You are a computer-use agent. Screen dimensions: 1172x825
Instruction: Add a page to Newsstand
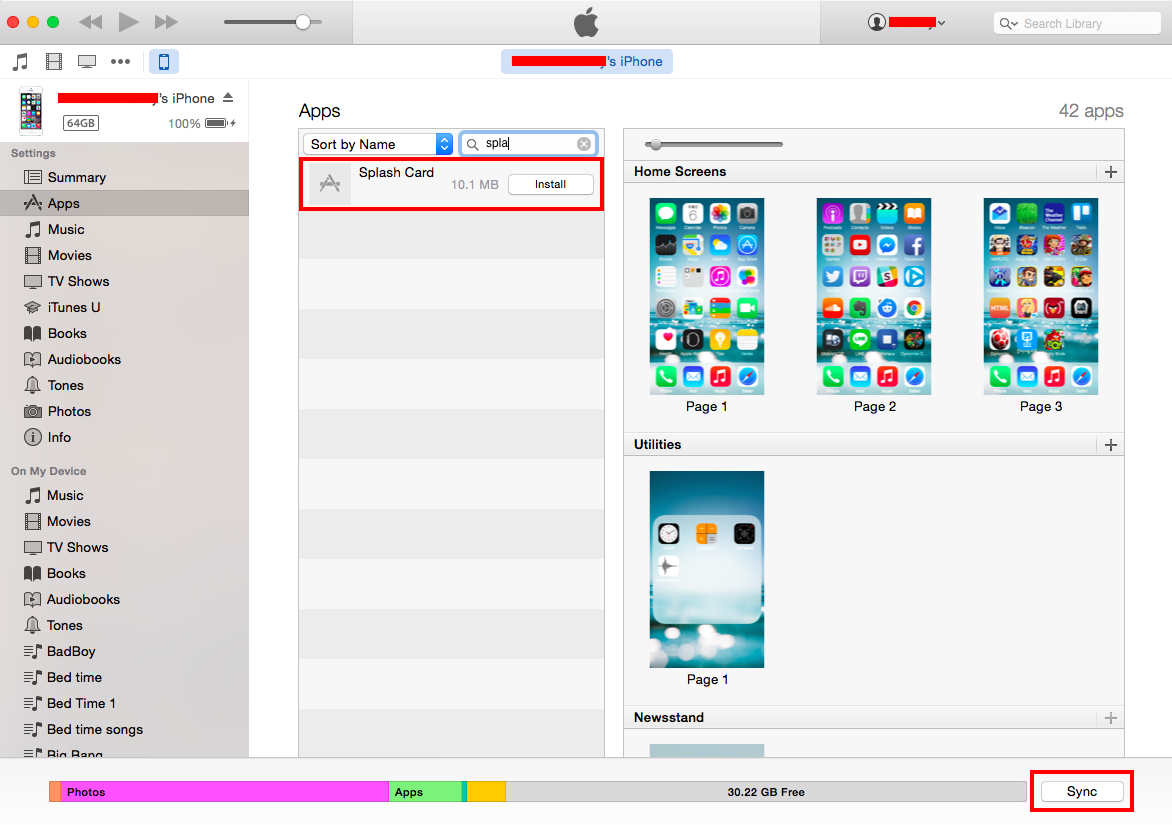(1111, 717)
